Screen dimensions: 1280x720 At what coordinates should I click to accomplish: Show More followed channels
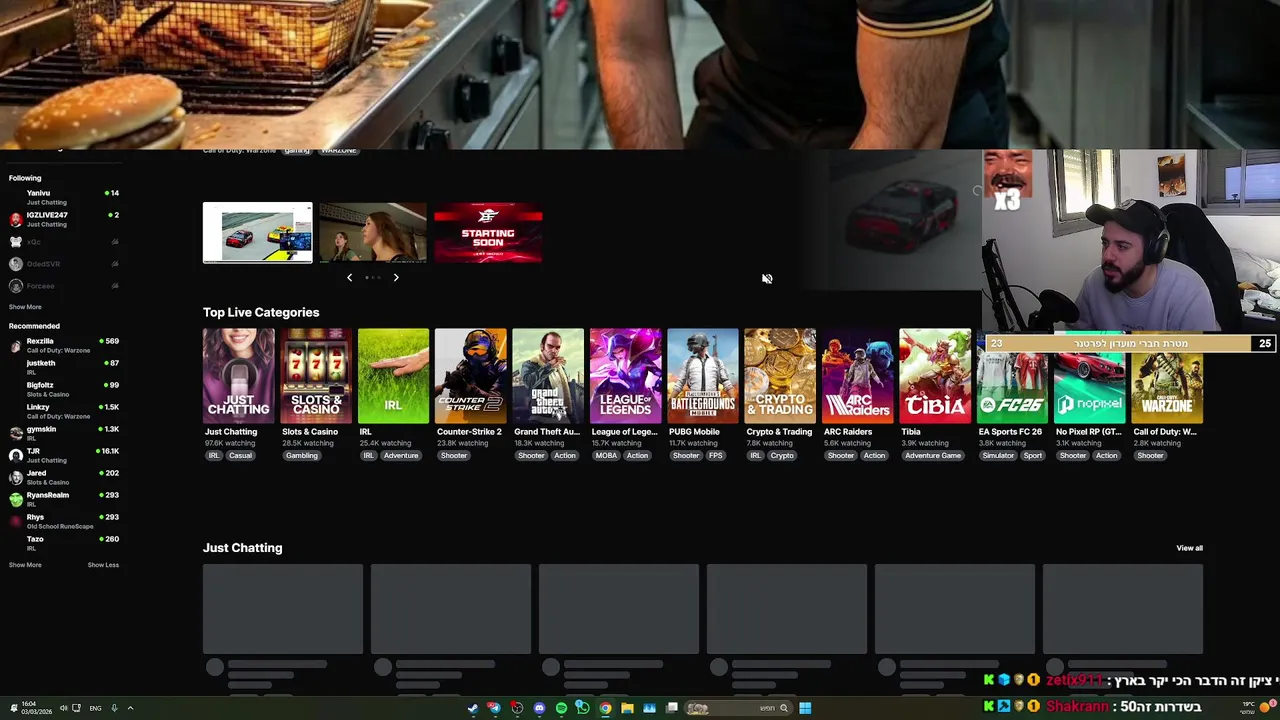[x=25, y=307]
